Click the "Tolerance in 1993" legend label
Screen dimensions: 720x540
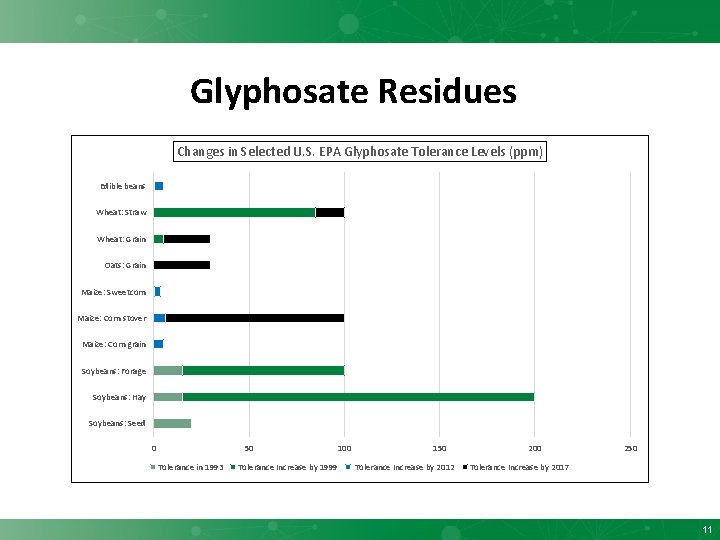tap(191, 467)
